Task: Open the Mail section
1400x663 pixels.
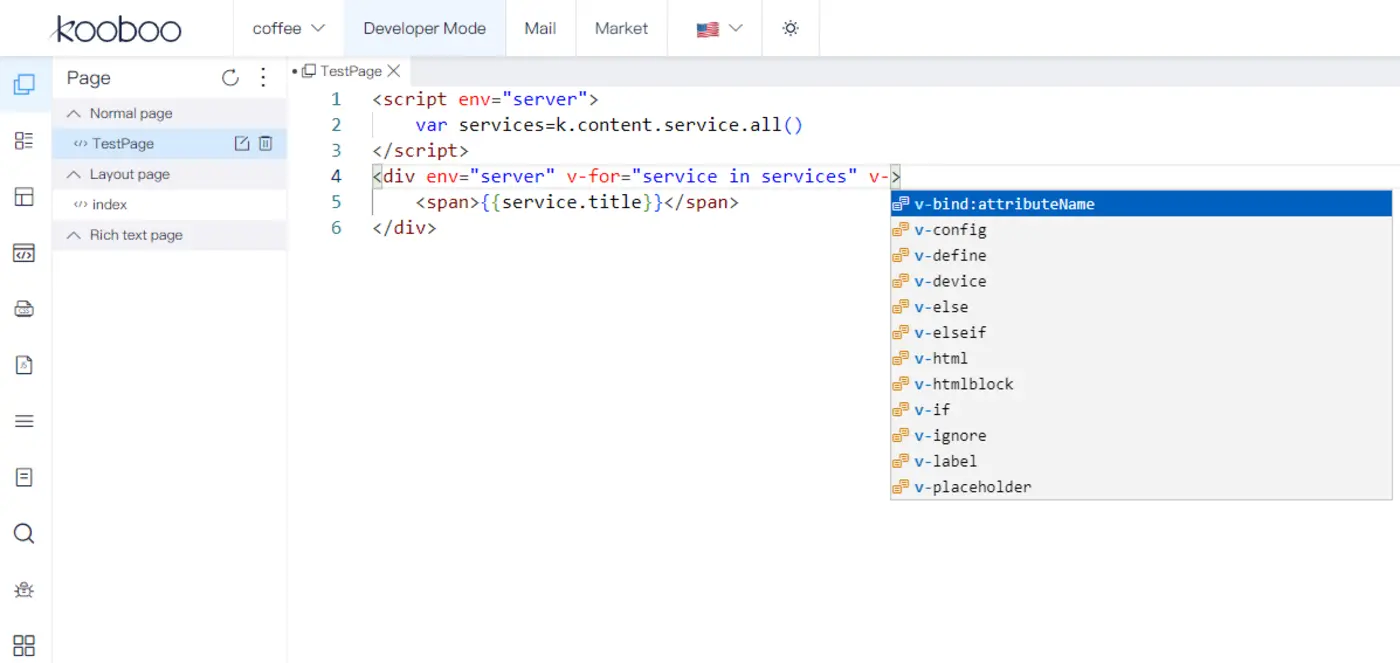Action: click(540, 28)
